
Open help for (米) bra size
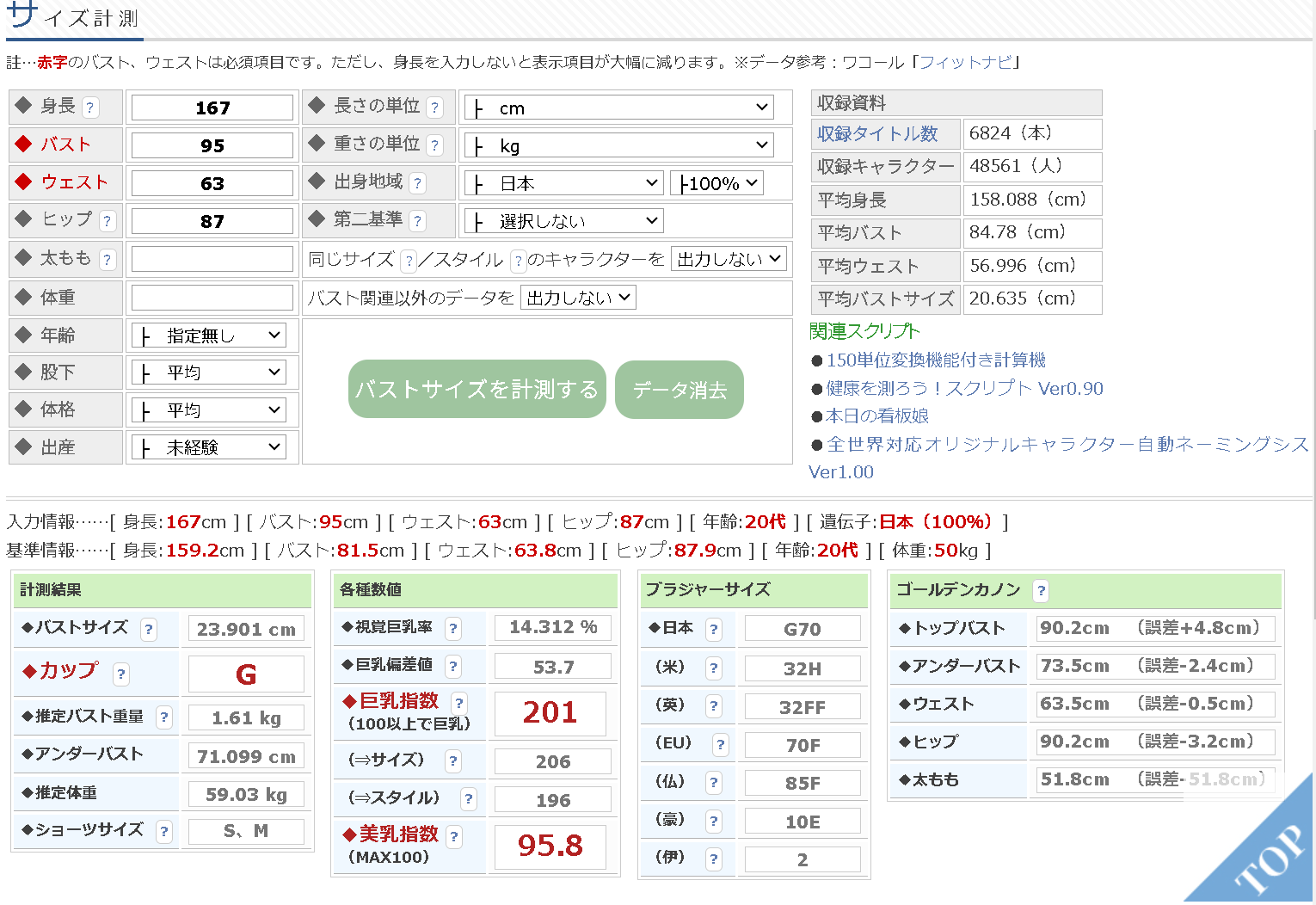713,668
